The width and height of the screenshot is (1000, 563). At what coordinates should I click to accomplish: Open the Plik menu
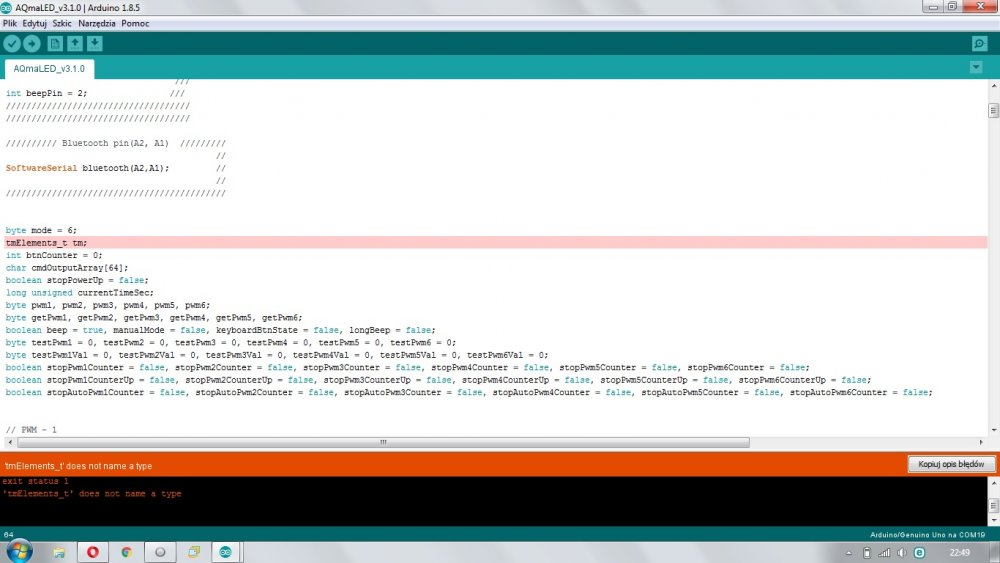(x=10, y=22)
